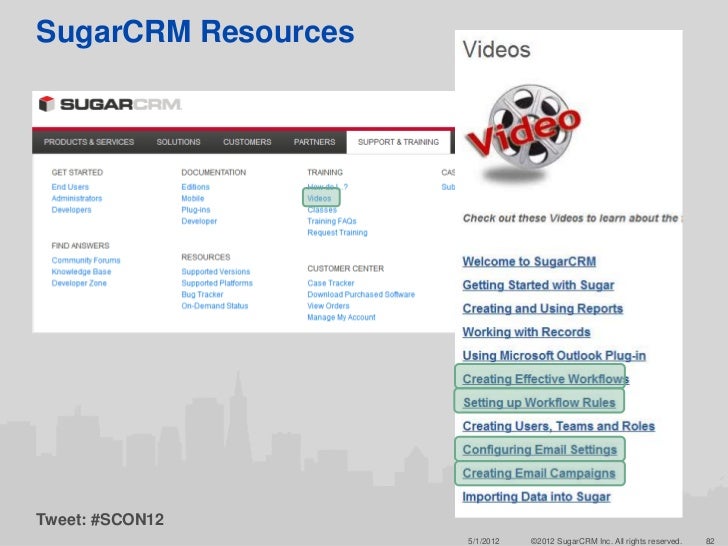728x546 pixels.
Task: Check On-Demand Status link
Action: [x=215, y=306]
